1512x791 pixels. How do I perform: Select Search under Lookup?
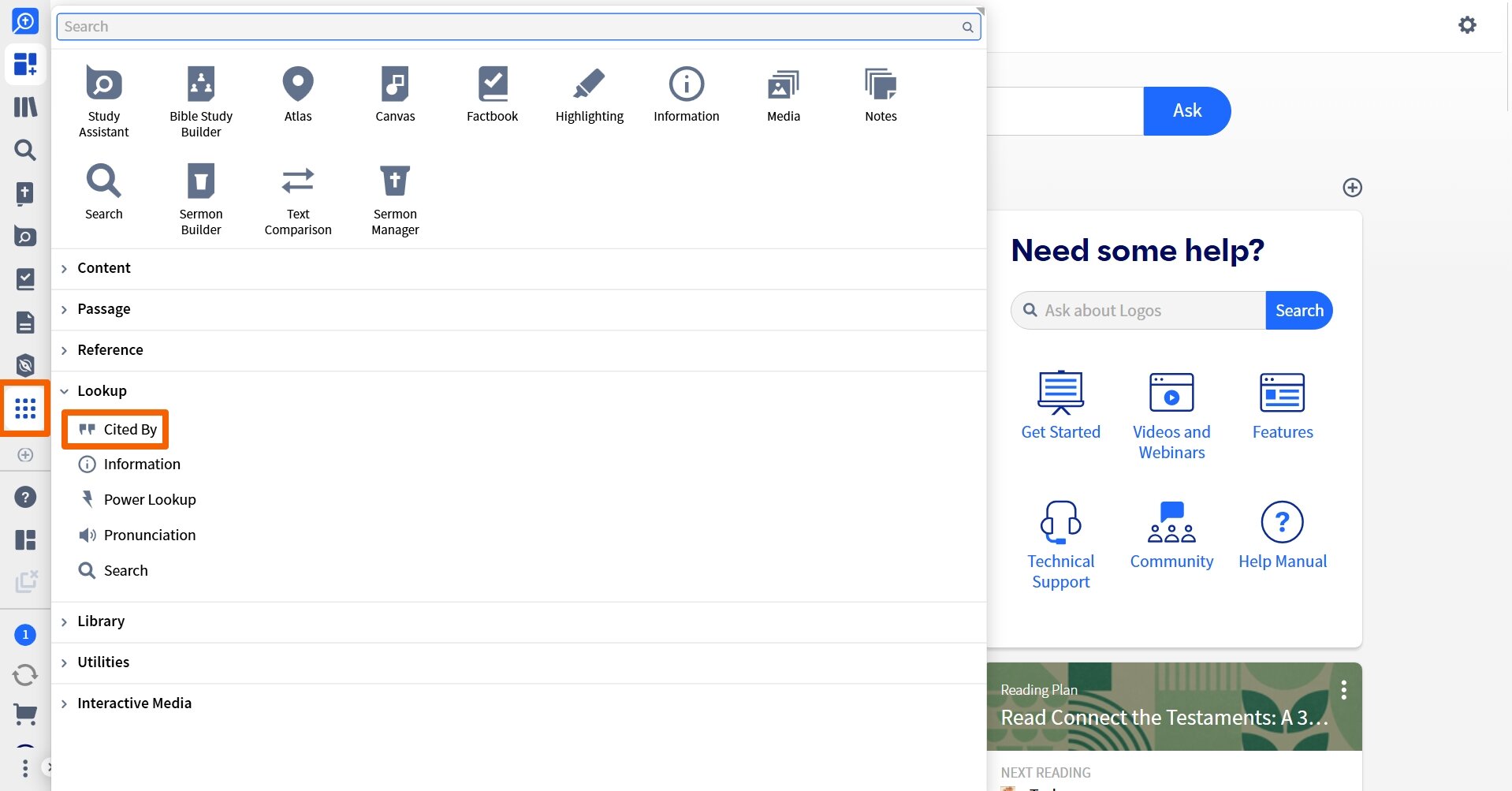click(x=114, y=571)
